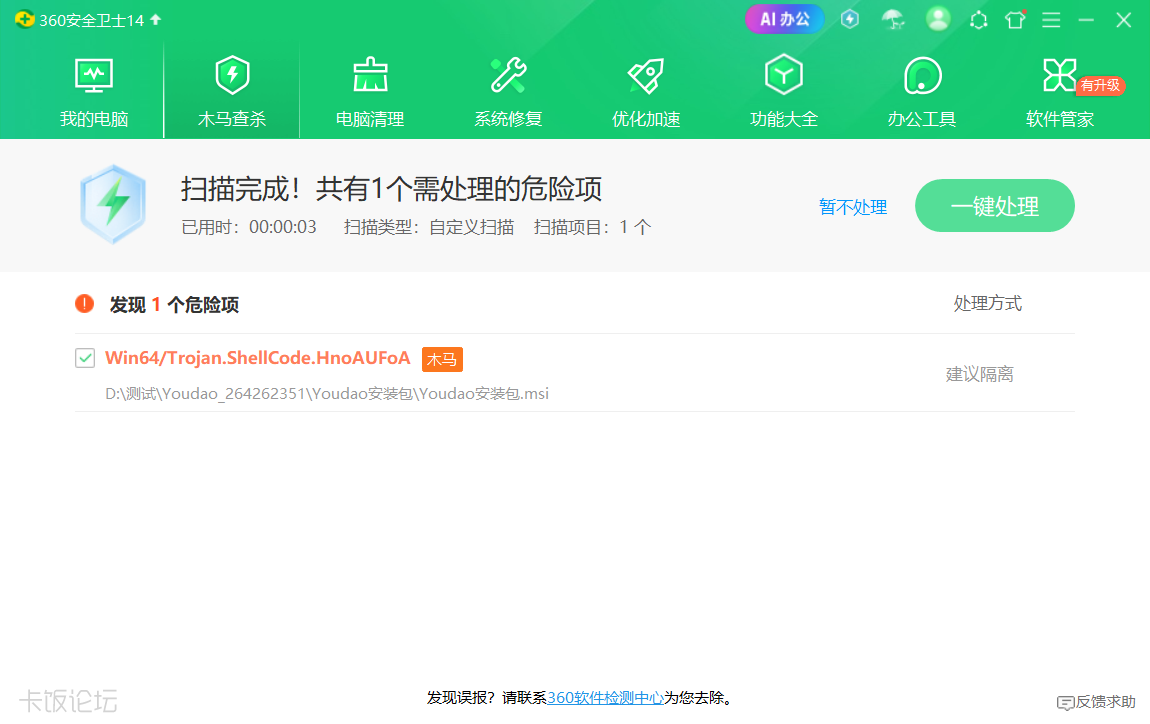Viewport: 1150px width, 724px height.
Task: Click the blue lightning shield scan icon
Action: [112, 204]
